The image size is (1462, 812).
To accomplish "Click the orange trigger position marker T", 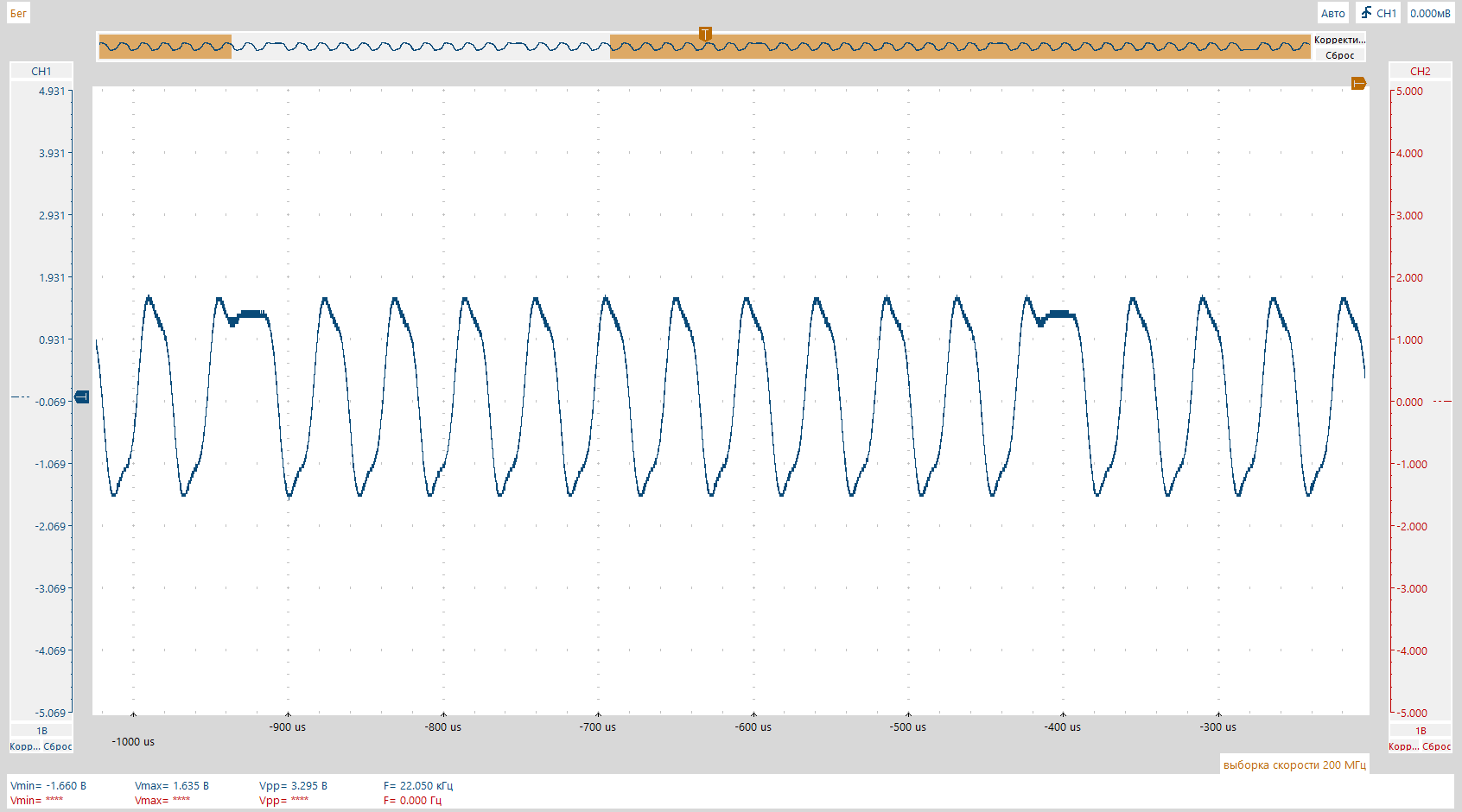I will tap(705, 34).
